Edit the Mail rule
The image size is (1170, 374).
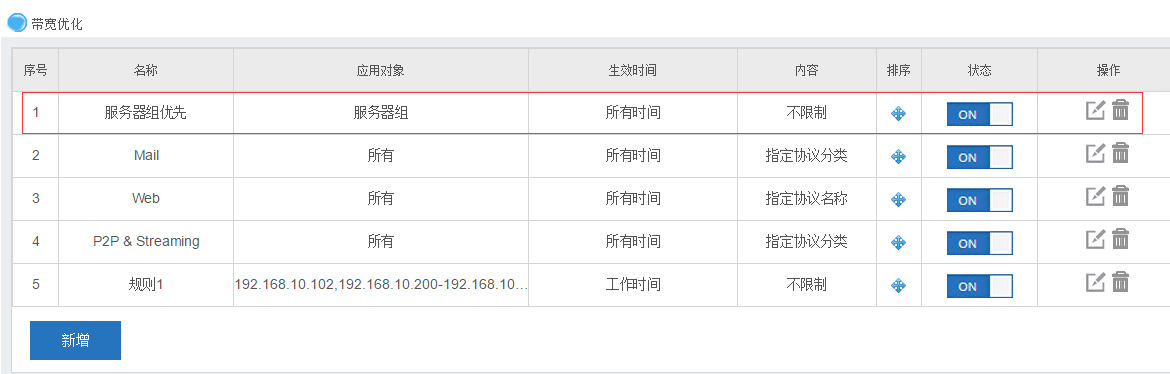[x=1095, y=154]
